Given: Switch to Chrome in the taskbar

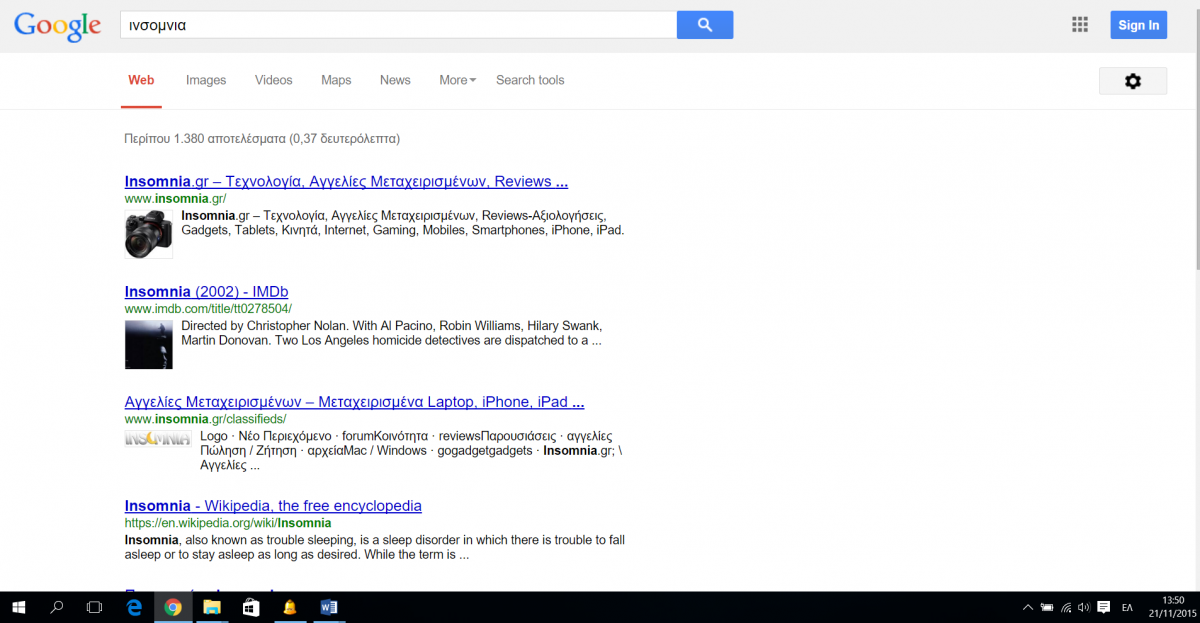Looking at the screenshot, I should 173,607.
